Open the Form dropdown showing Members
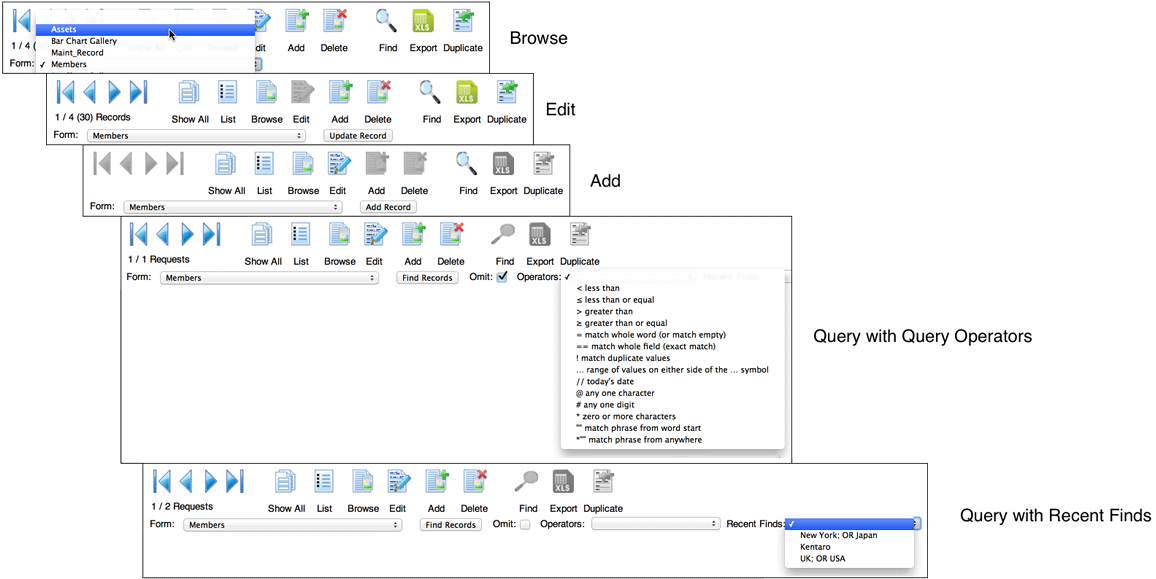Screen dimensions: 1156x579 pyautogui.click(x=268, y=277)
